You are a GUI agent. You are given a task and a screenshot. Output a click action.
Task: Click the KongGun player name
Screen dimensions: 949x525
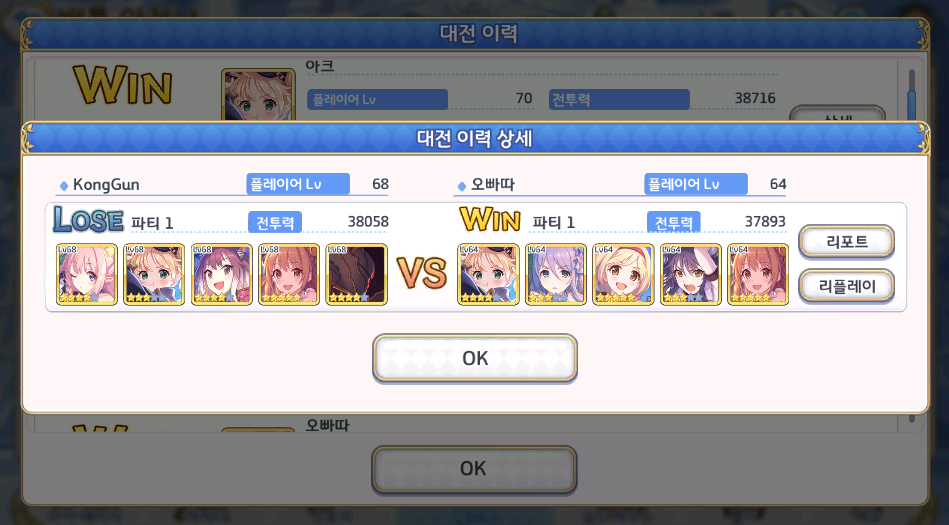pos(106,184)
